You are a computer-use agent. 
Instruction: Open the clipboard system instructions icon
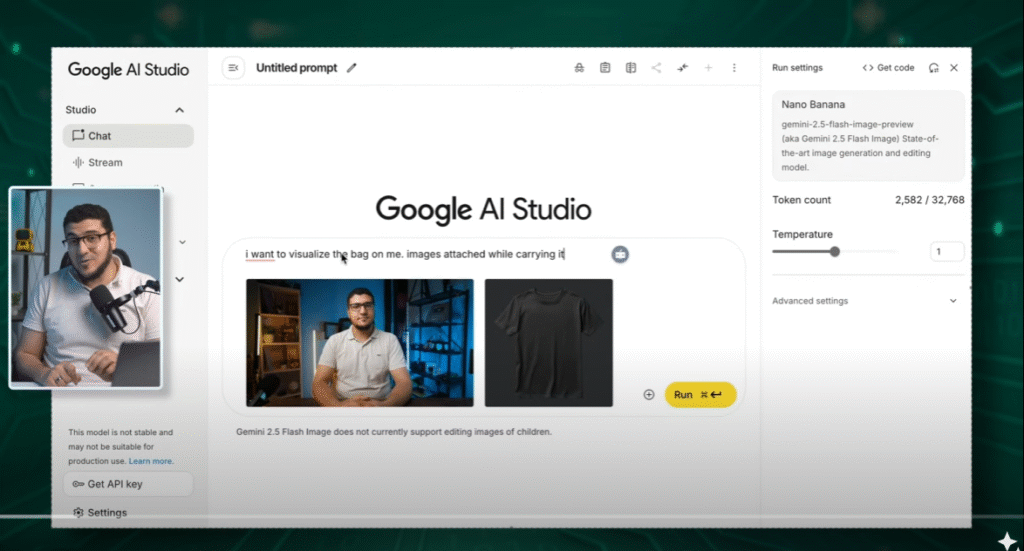click(x=605, y=68)
